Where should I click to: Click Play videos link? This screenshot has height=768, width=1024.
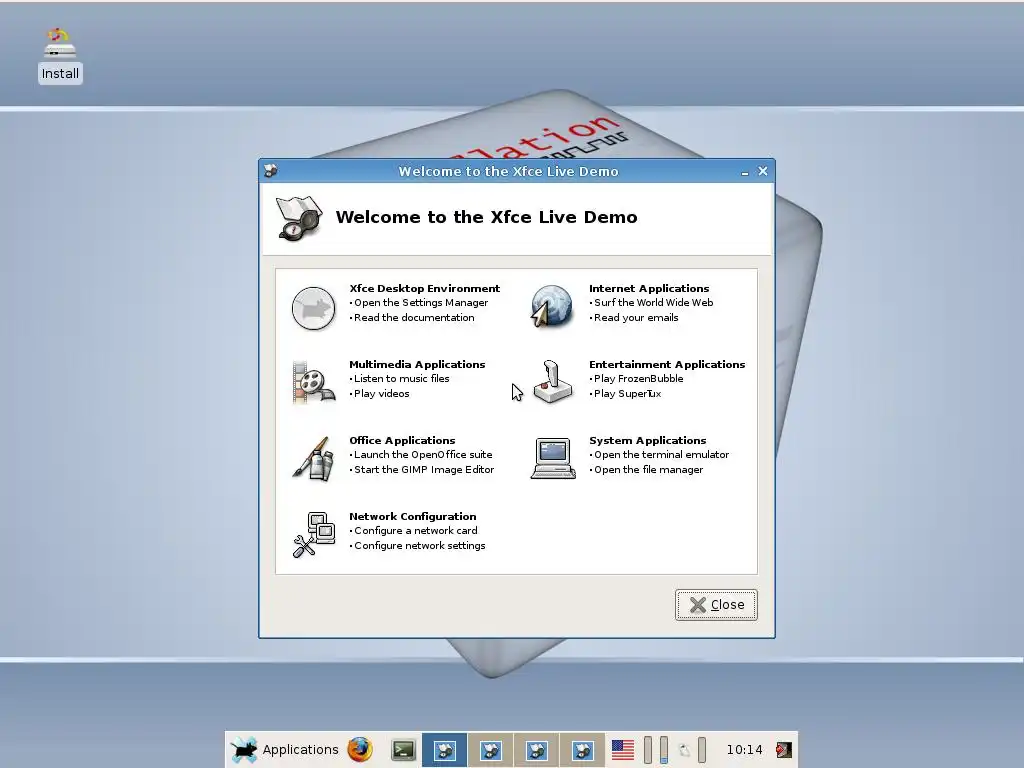(x=381, y=394)
